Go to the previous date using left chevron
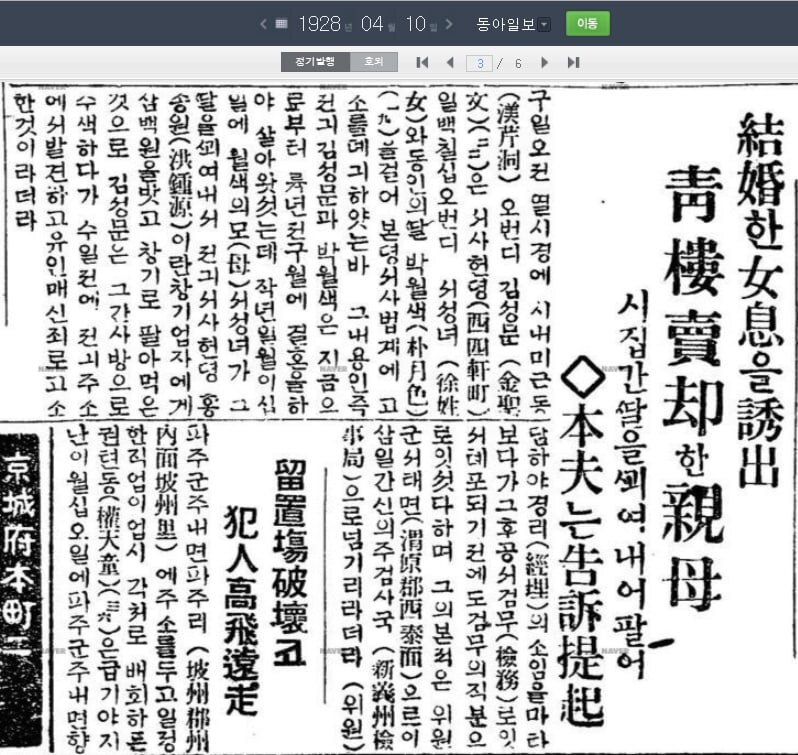Viewport: 798px width, 755px height. (x=263, y=23)
